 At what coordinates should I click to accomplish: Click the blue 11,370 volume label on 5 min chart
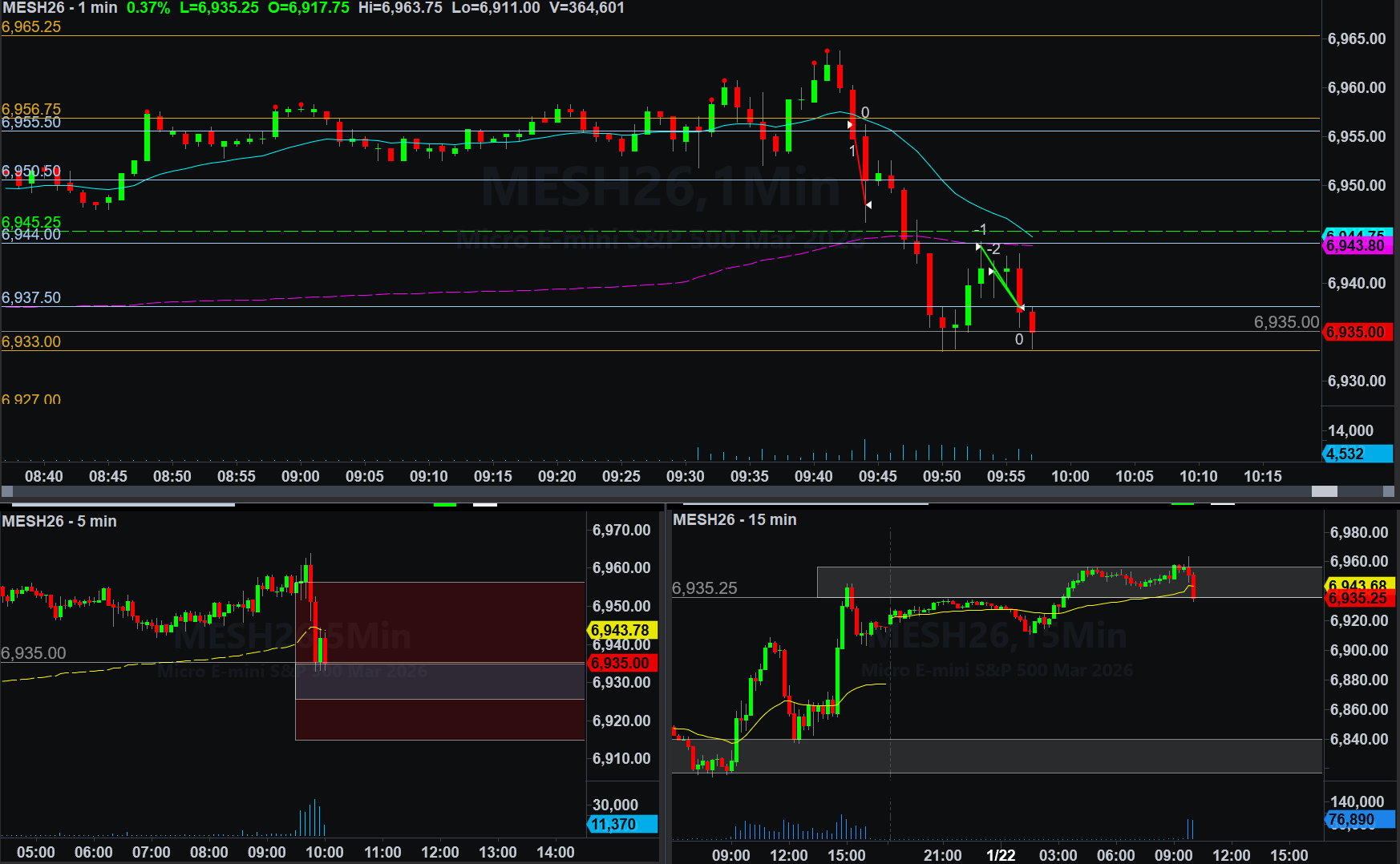pos(622,824)
